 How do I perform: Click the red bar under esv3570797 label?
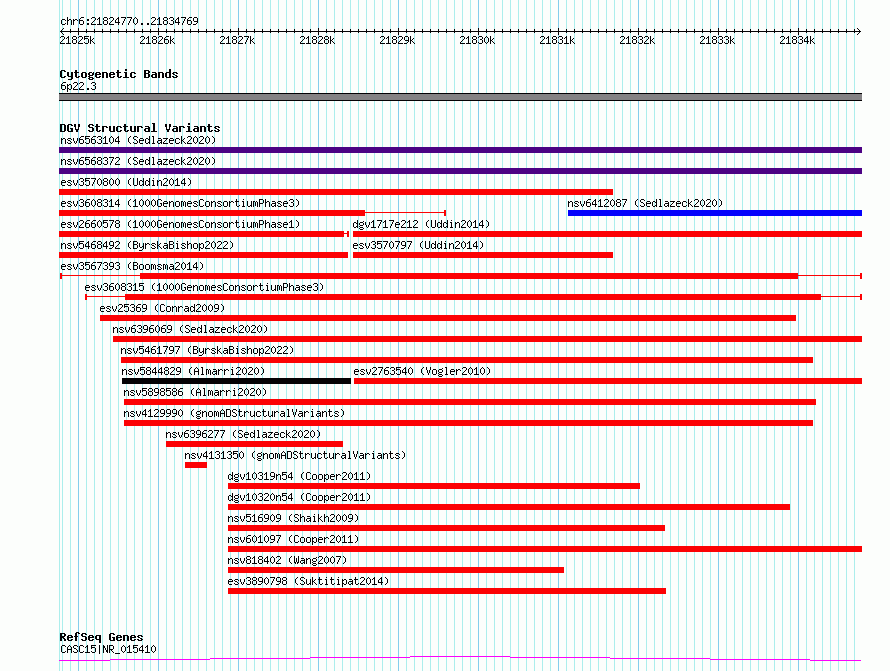pyautogui.click(x=483, y=255)
